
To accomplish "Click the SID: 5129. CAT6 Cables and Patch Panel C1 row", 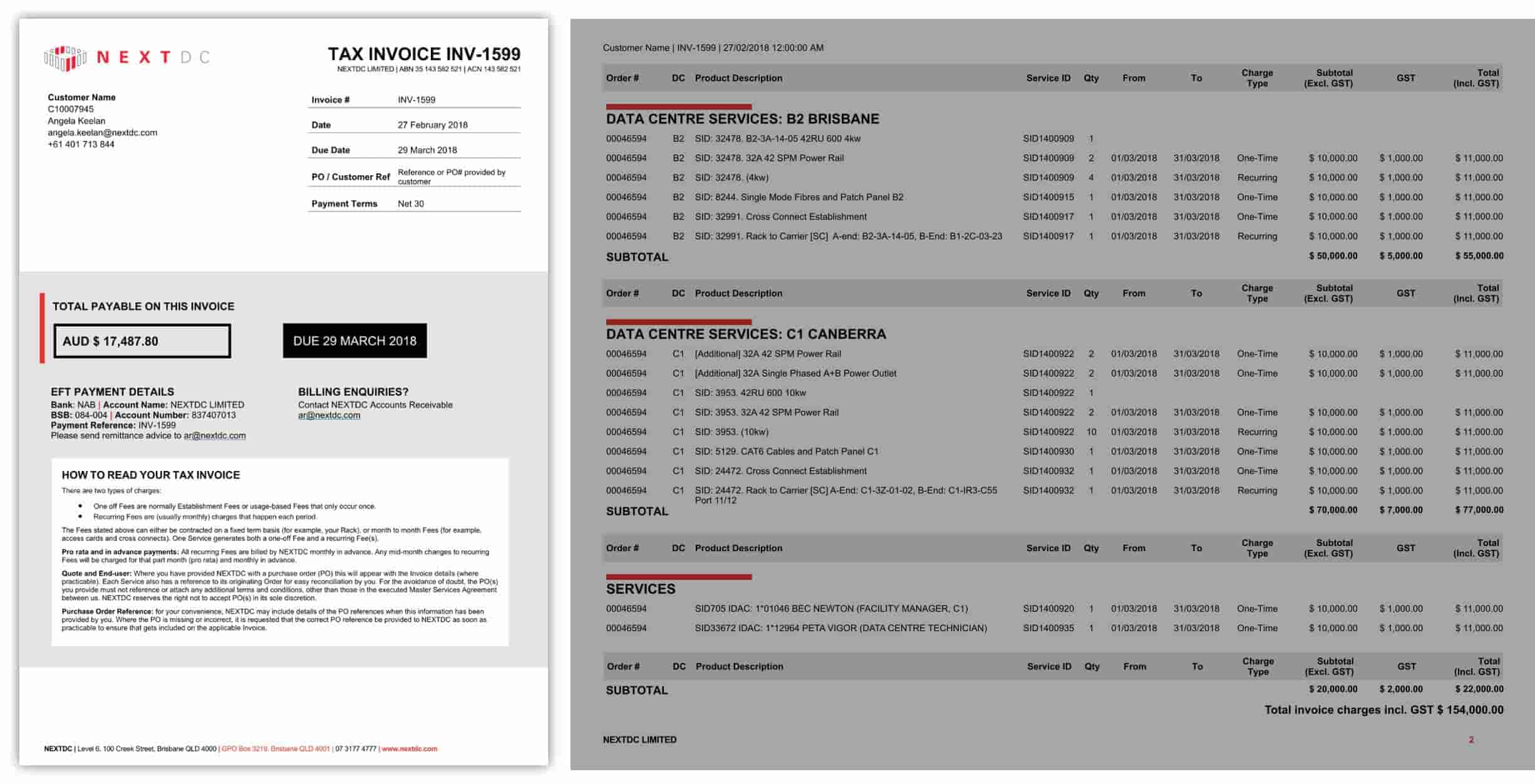I will (1054, 451).
